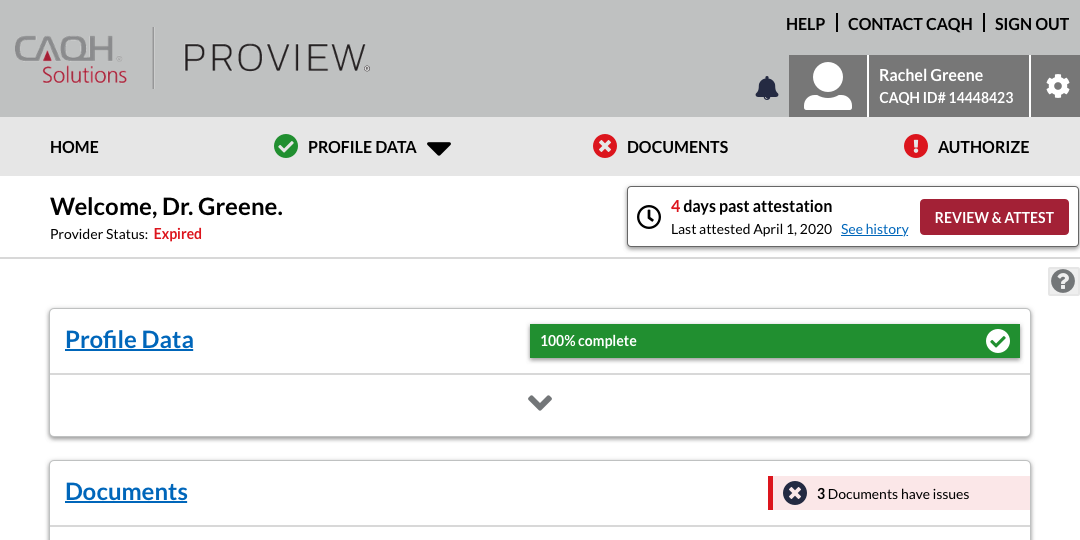Click the green checkmark beside Profile Data tab
This screenshot has height=540, width=1080.
(286, 147)
